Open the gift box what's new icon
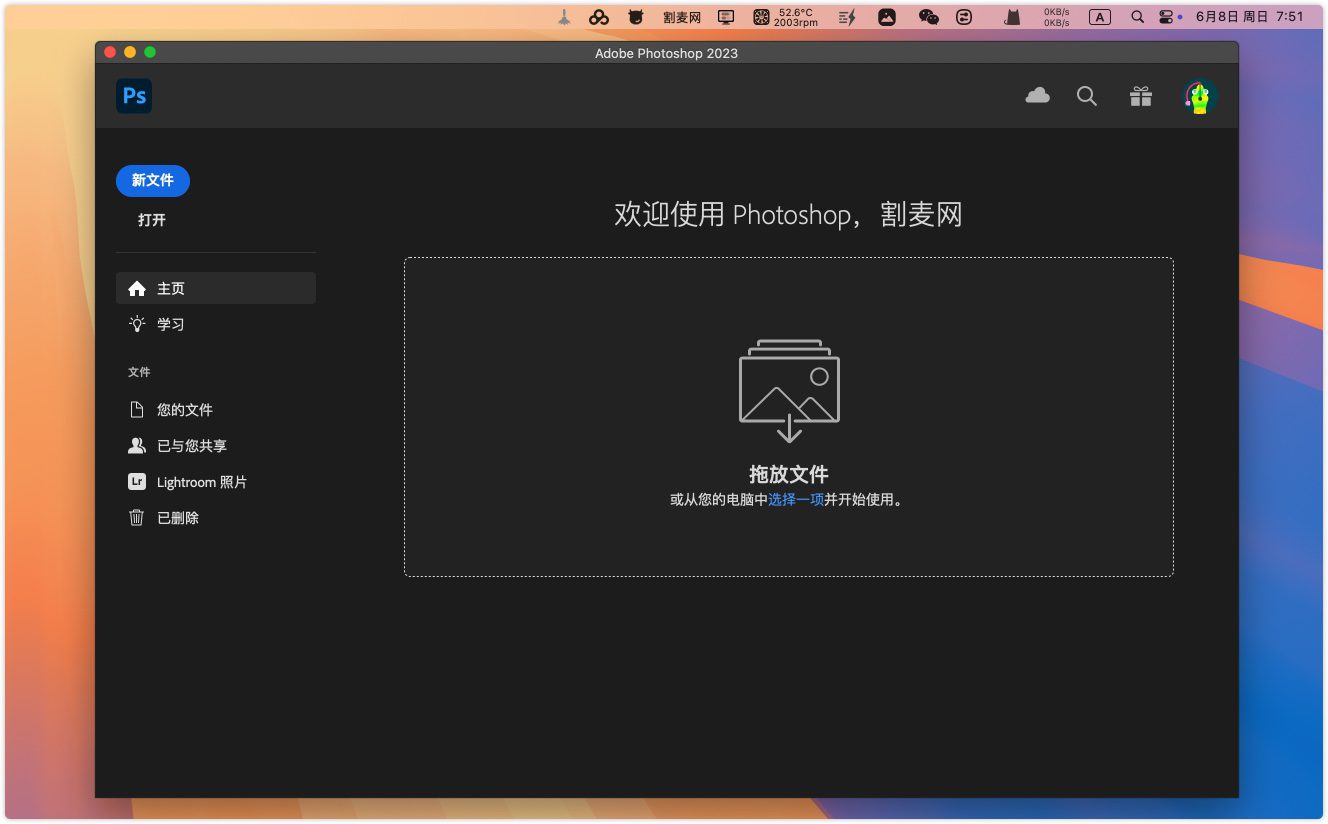Image resolution: width=1328 pixels, height=824 pixels. [x=1141, y=96]
